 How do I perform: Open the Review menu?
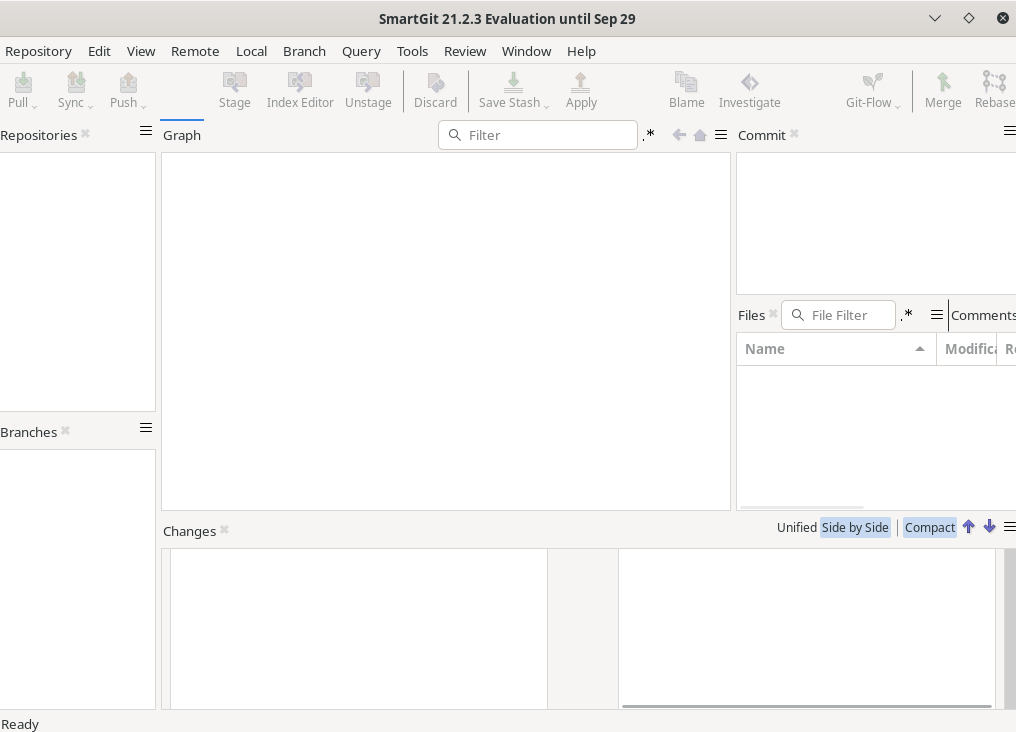click(465, 51)
